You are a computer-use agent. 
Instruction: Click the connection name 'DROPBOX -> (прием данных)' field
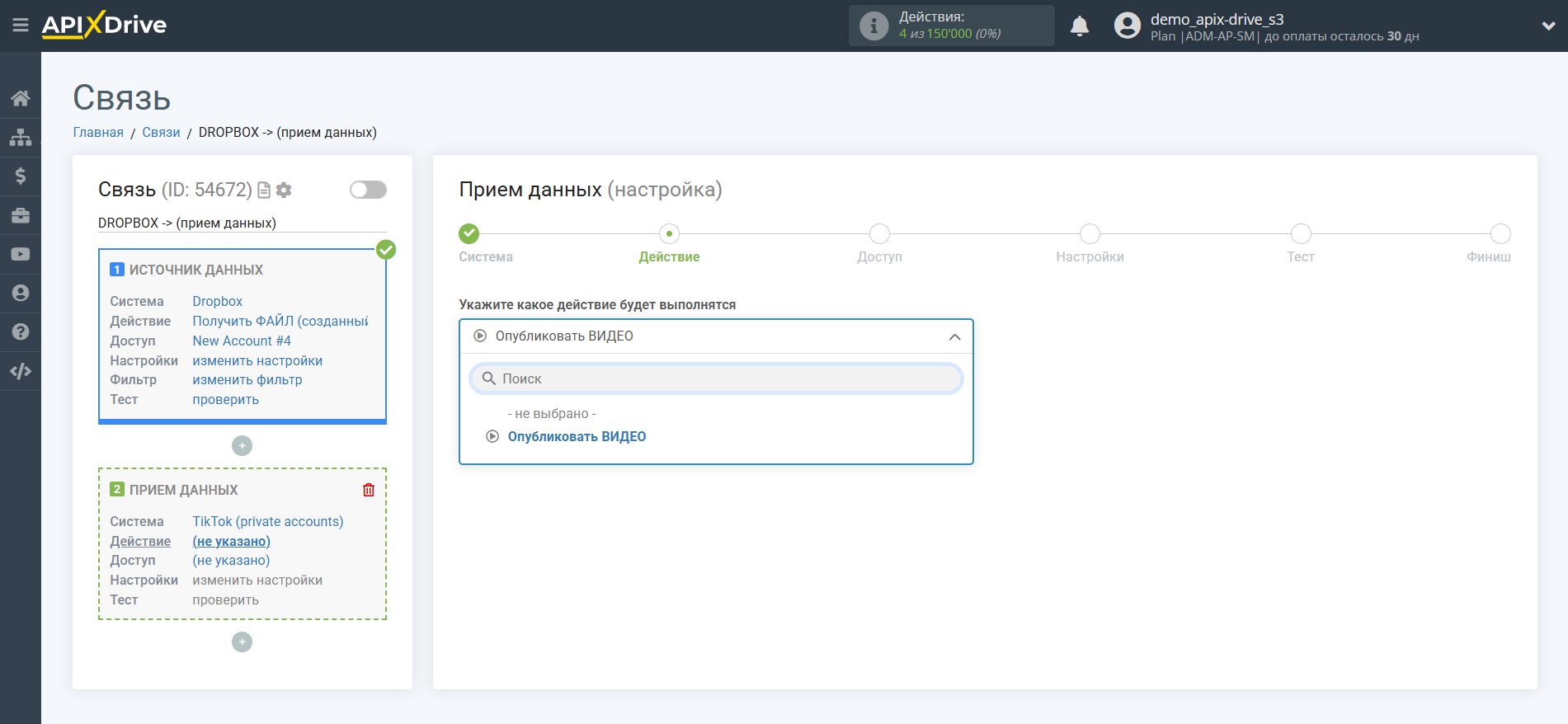click(242, 223)
